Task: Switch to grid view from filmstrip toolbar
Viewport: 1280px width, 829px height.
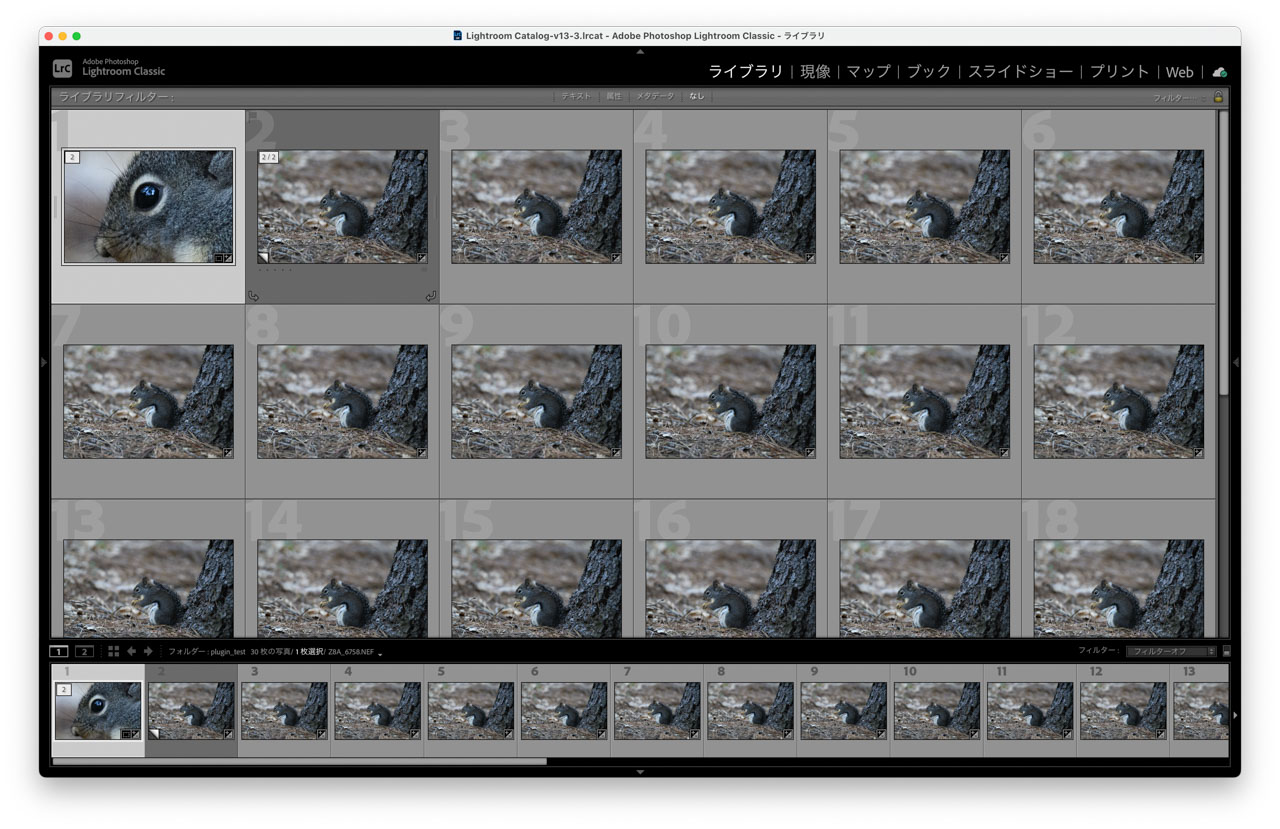Action: click(113, 651)
